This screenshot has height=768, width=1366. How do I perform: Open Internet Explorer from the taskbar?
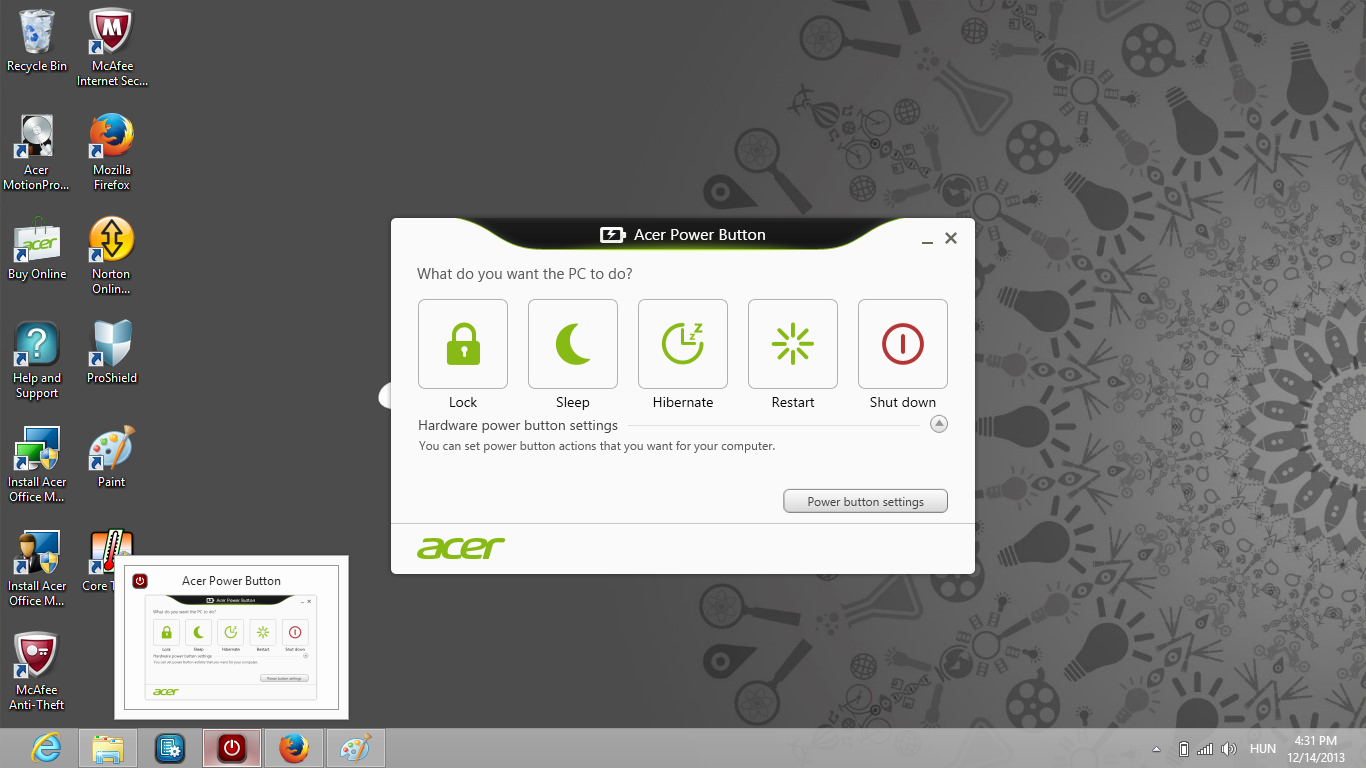46,748
